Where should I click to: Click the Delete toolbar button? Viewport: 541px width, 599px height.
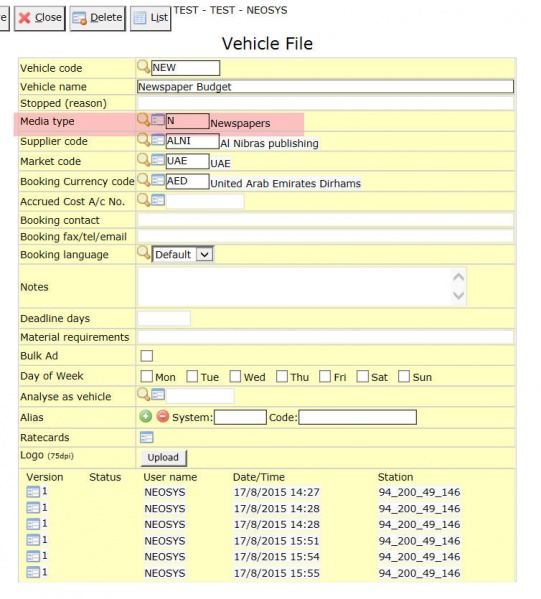coord(97,18)
